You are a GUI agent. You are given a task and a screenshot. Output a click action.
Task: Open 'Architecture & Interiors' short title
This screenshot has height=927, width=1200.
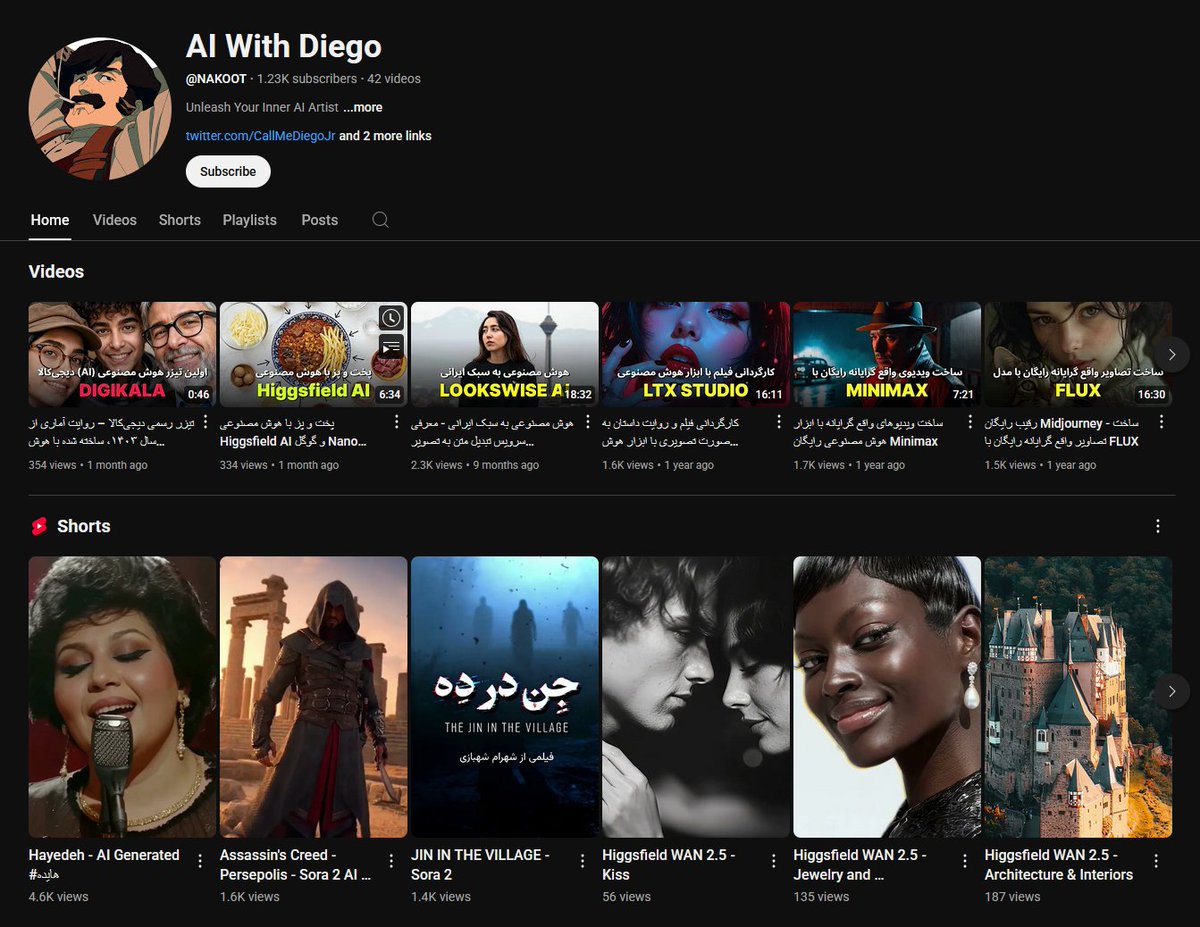pos(1059,864)
